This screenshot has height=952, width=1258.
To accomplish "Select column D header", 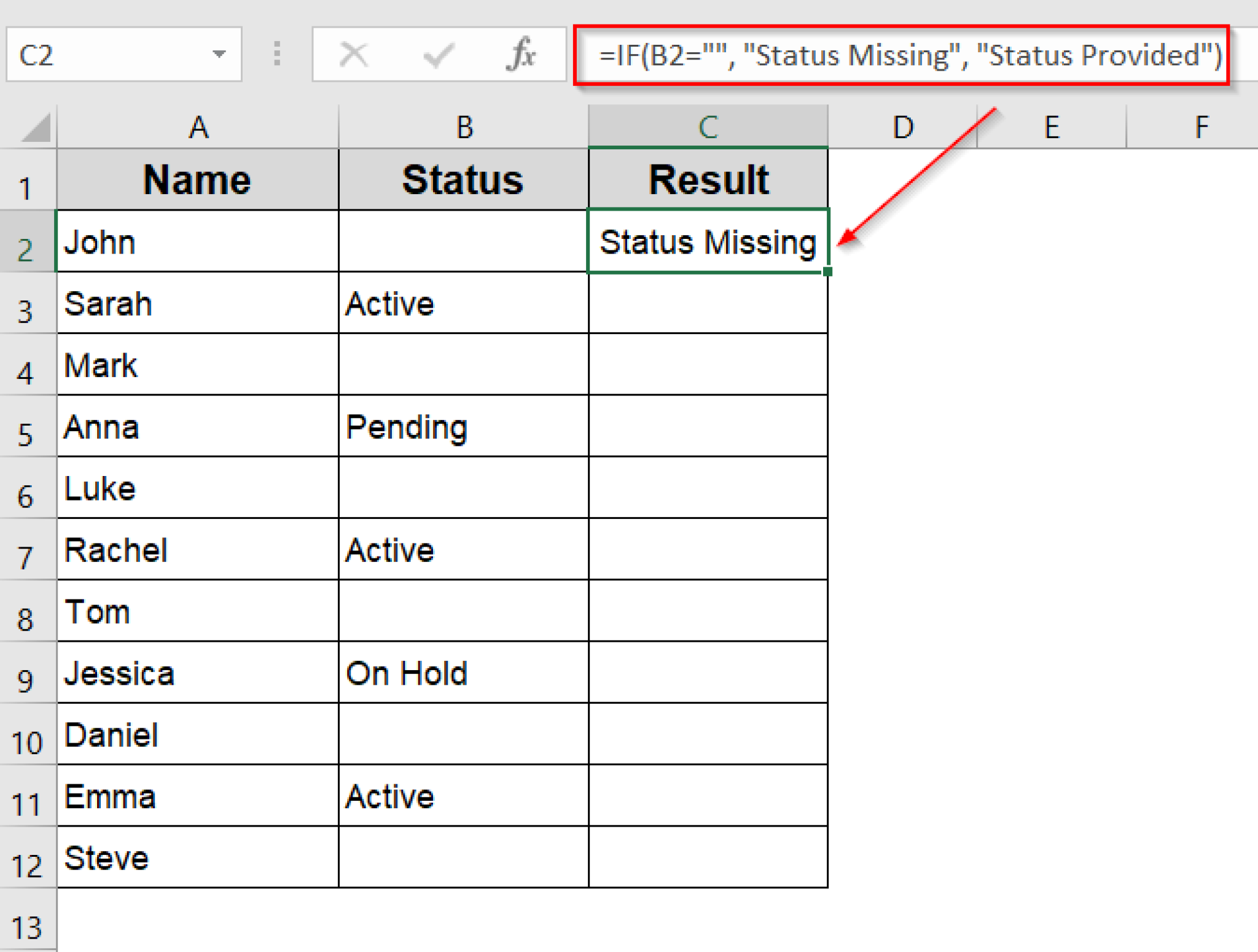I will tap(902, 128).
